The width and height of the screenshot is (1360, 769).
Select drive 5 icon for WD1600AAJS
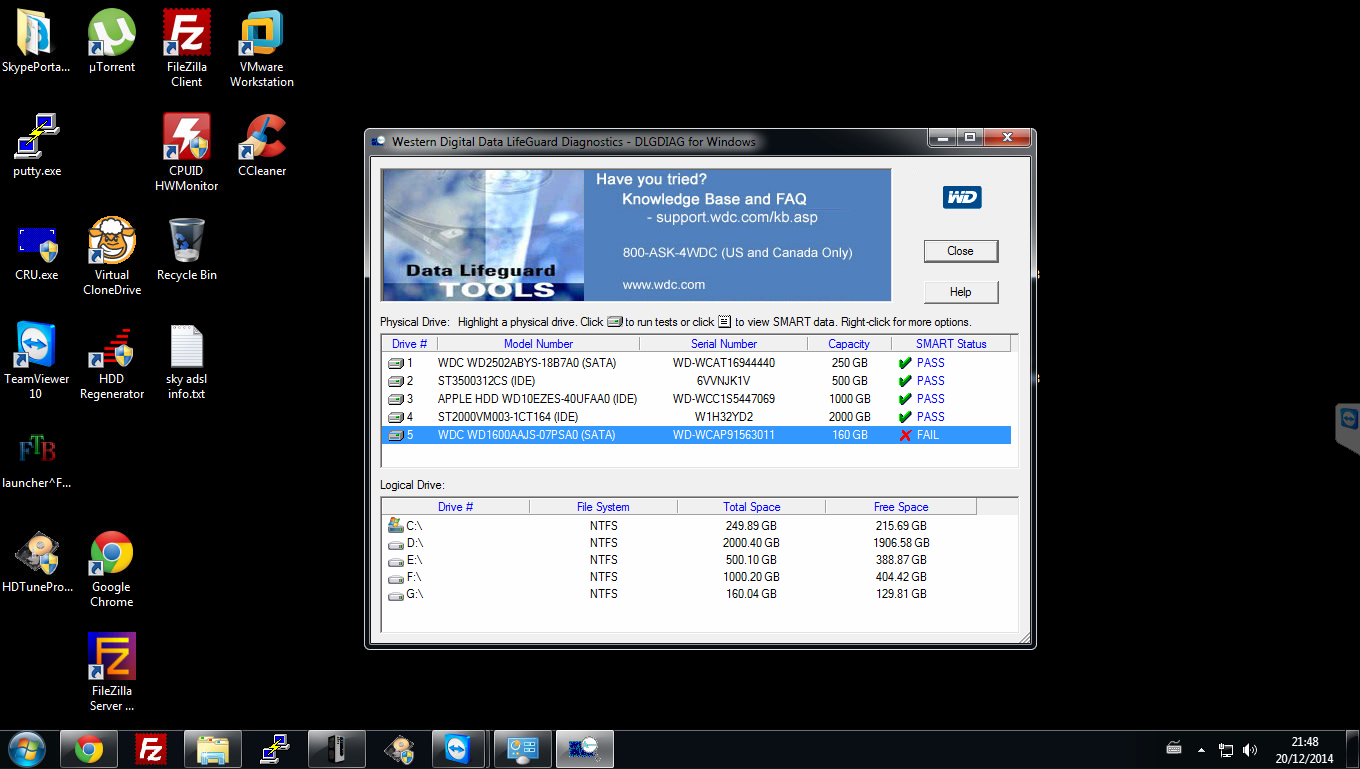click(396, 435)
